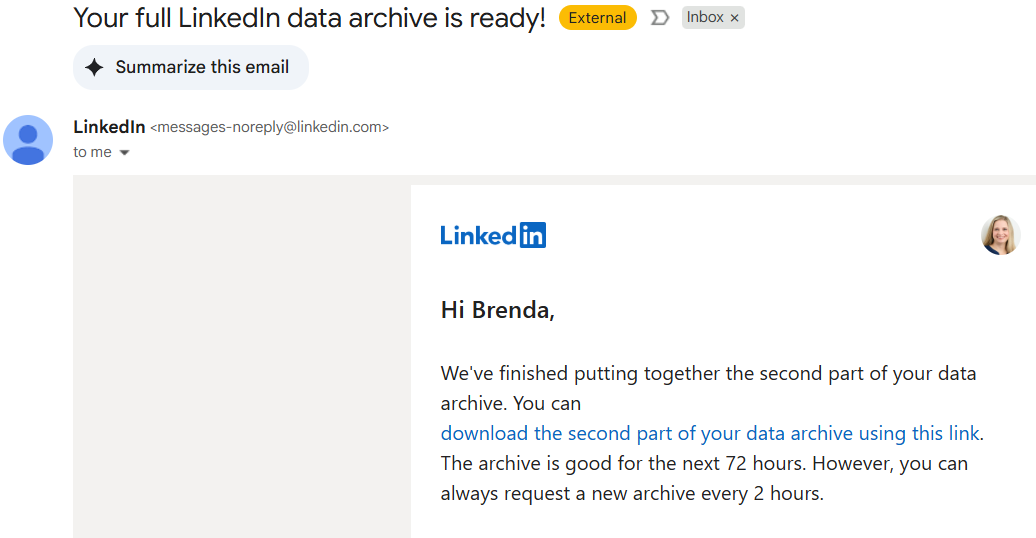Viewport: 1036px width, 538px height.
Task: Open the sender's default avatar icon
Action: (x=28, y=139)
